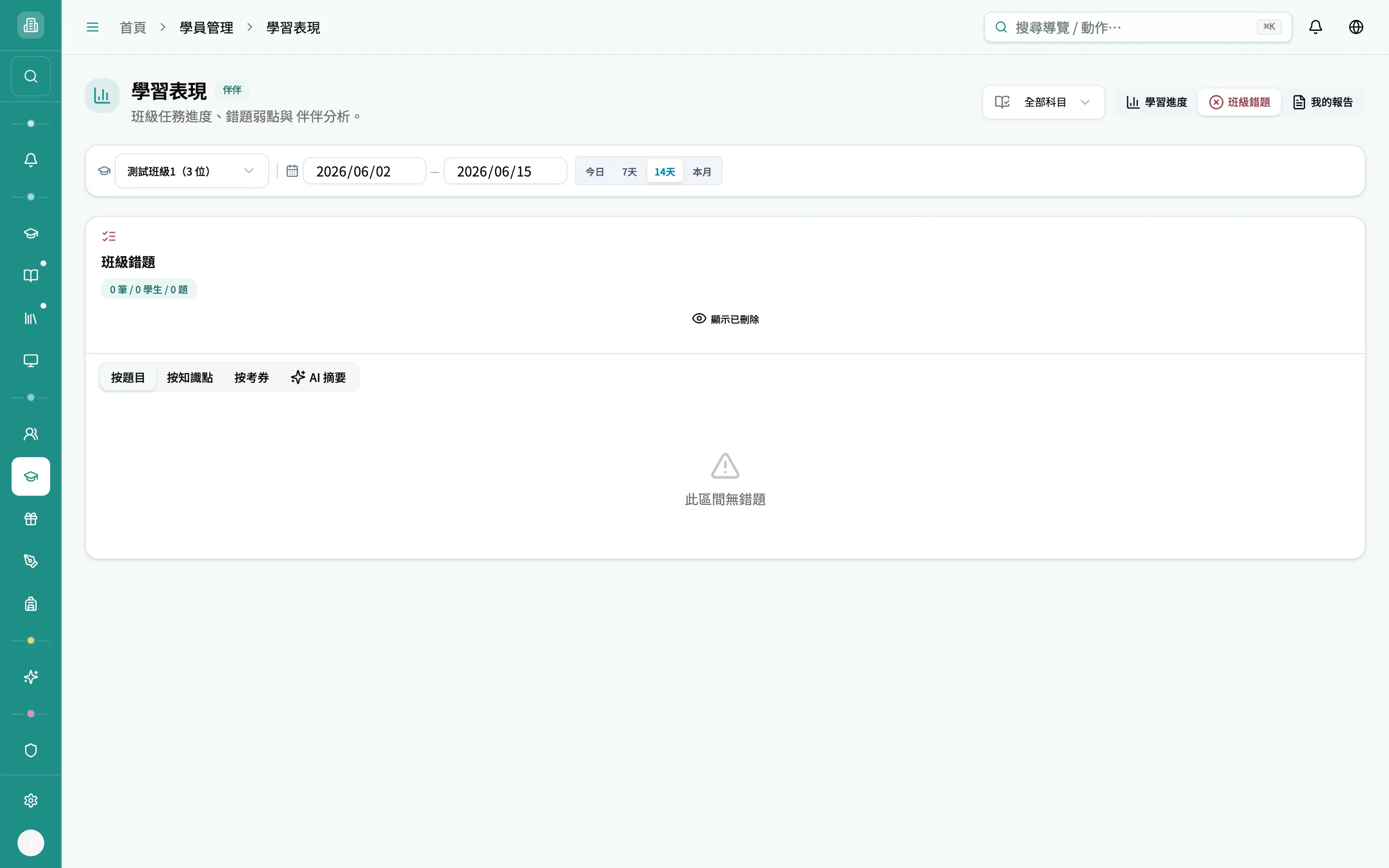Image resolution: width=1389 pixels, height=868 pixels.
Task: Select the 本月 date range option
Action: coord(702,172)
